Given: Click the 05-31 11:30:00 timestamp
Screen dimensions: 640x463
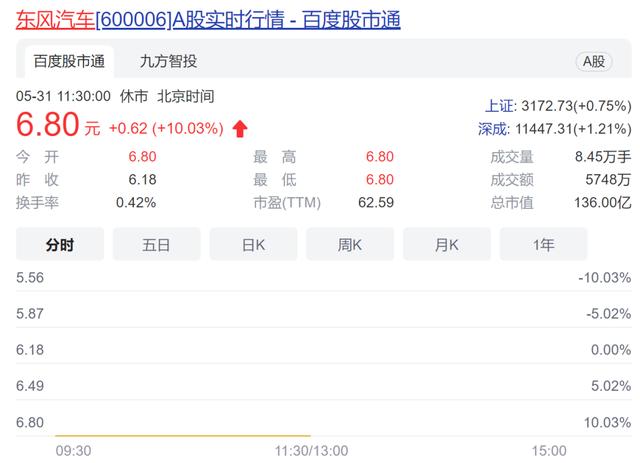Looking at the screenshot, I should click(x=63, y=96).
